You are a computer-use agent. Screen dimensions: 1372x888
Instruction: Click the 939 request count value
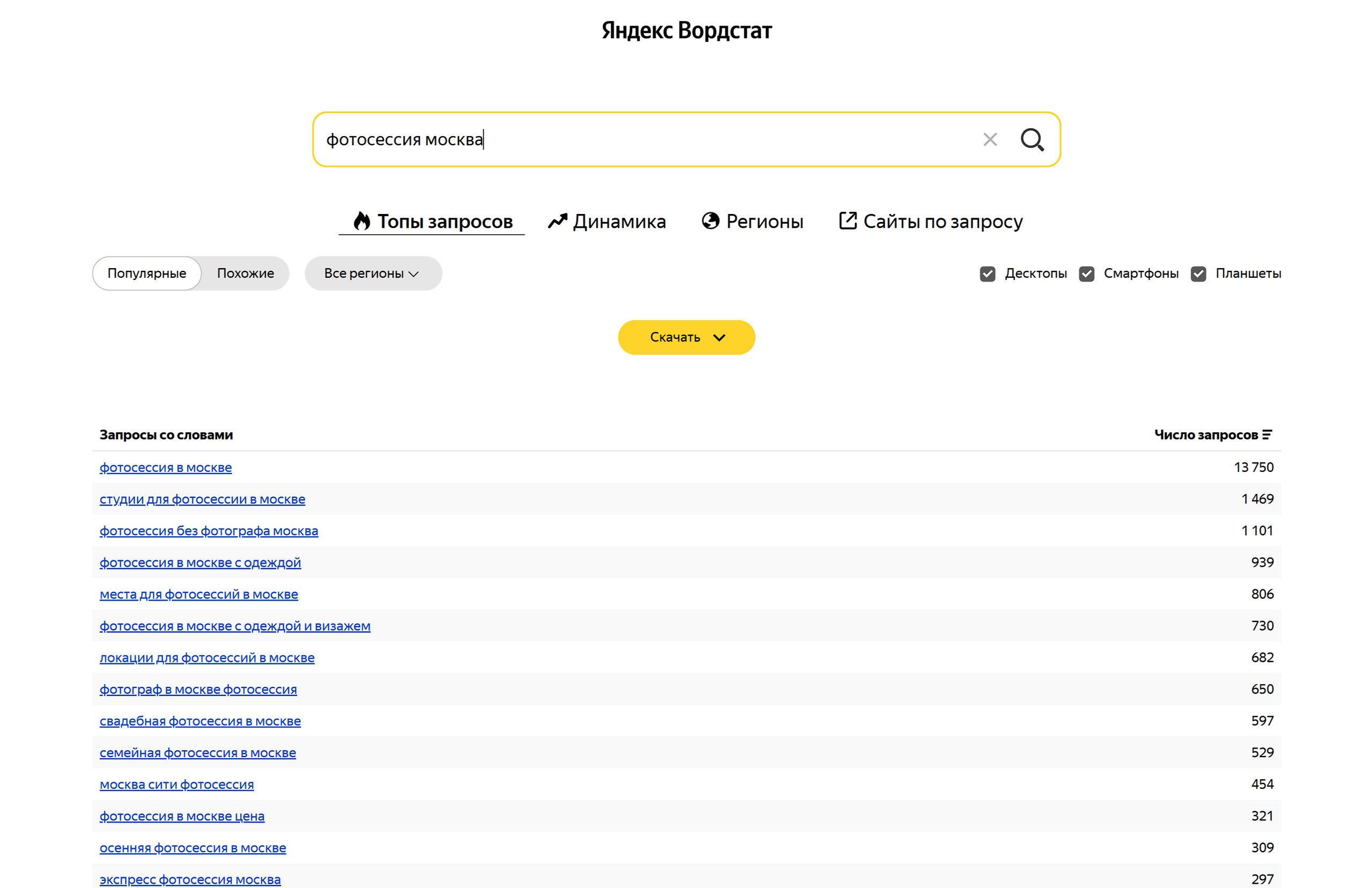1263,563
